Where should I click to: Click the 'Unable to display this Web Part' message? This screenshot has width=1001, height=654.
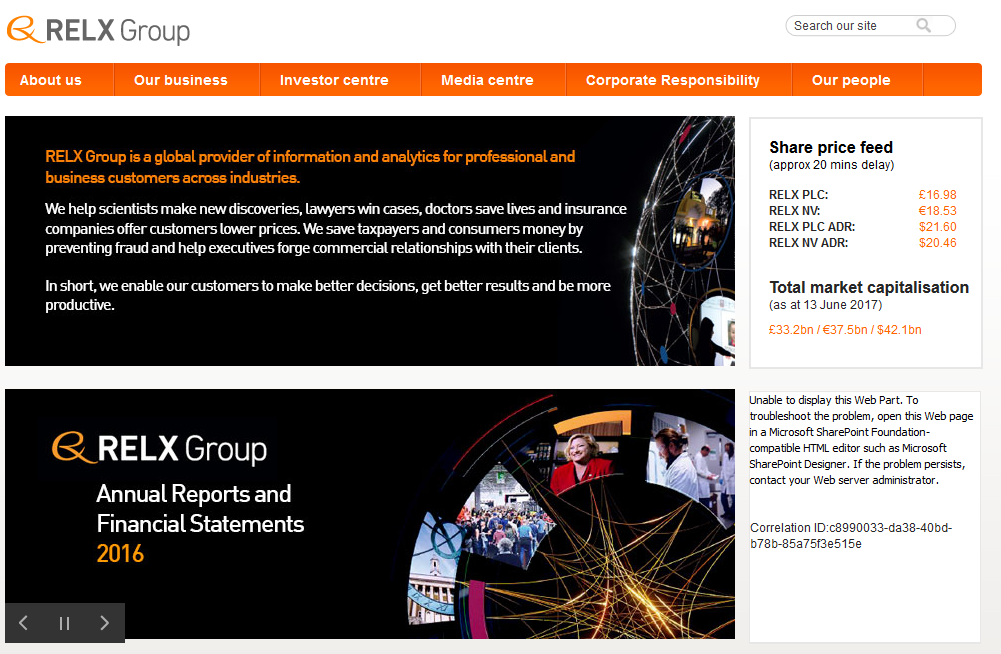[861, 440]
